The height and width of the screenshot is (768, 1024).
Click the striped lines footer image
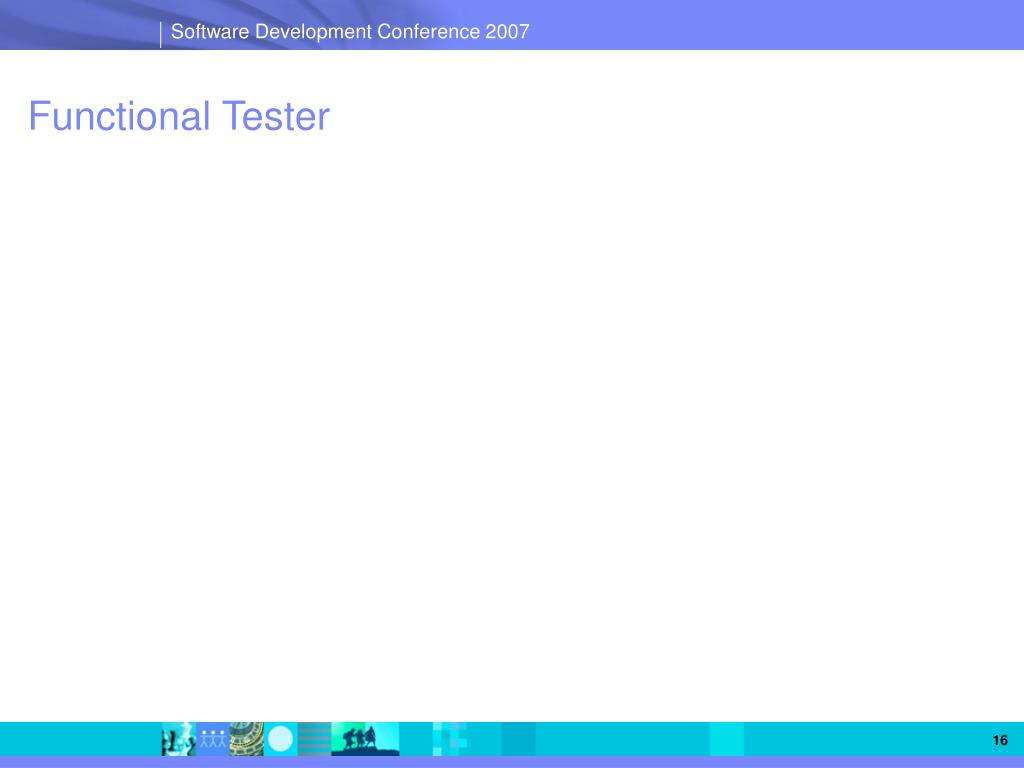tap(314, 739)
